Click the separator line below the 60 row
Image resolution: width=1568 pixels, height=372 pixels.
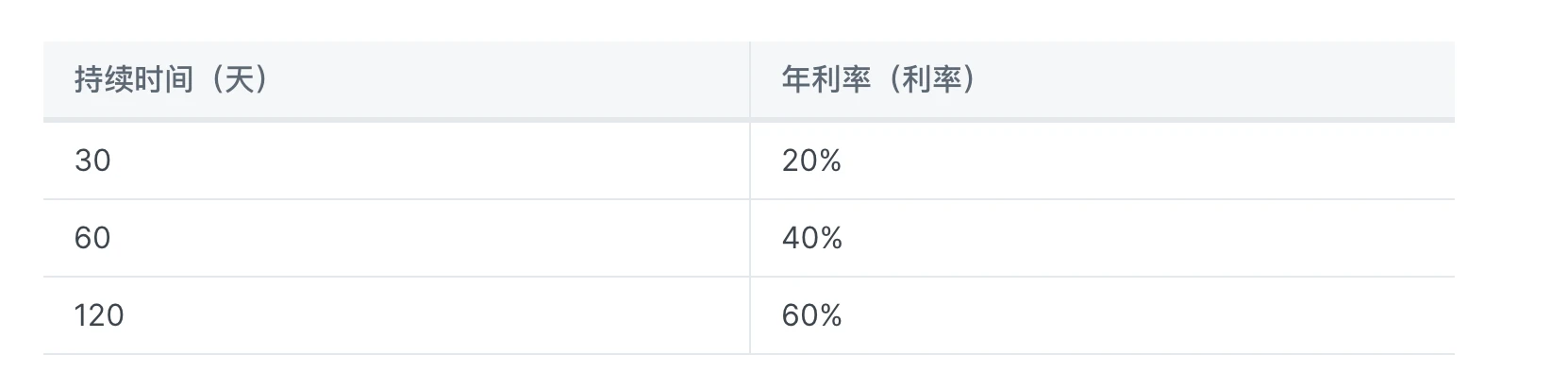coord(749,277)
